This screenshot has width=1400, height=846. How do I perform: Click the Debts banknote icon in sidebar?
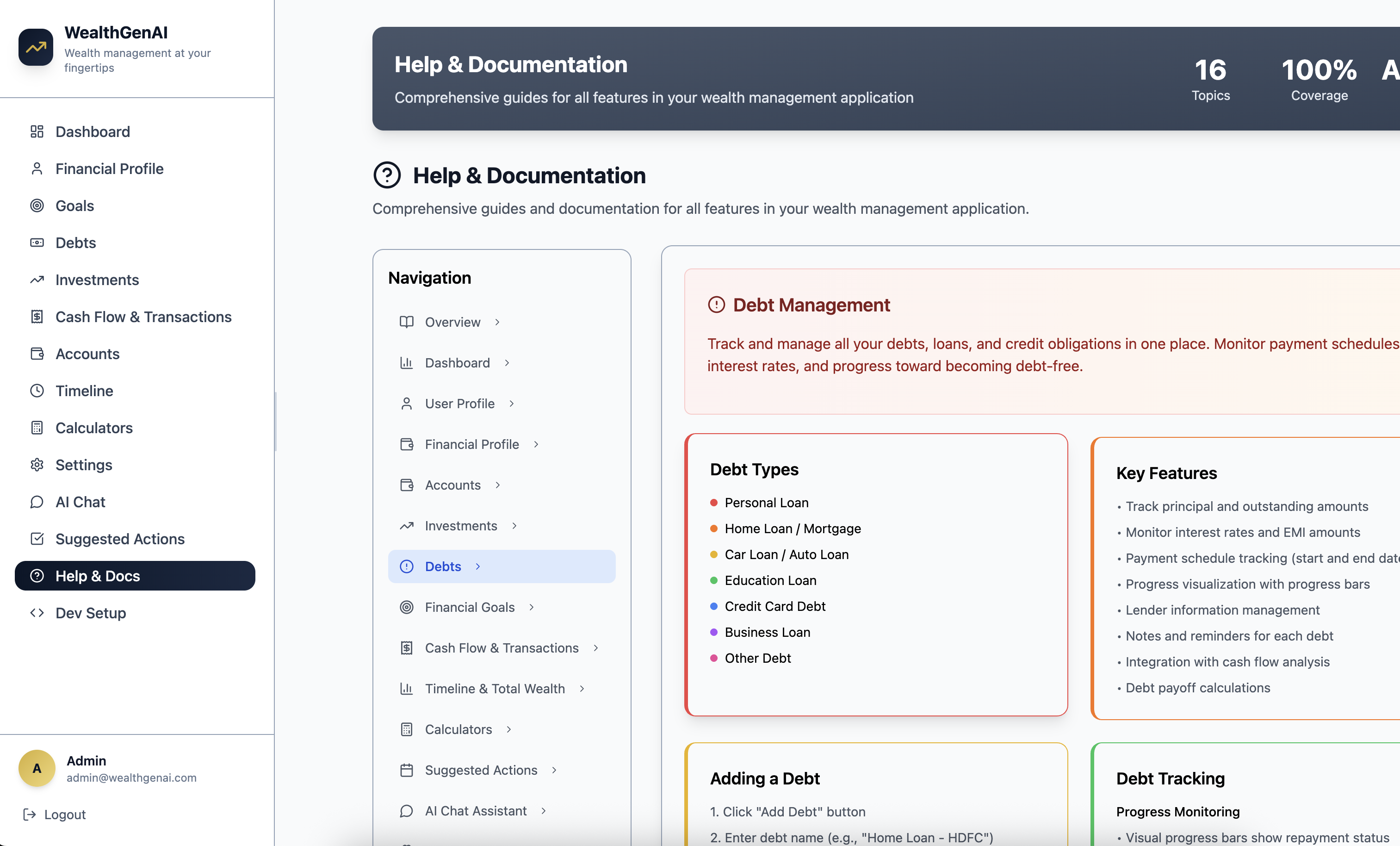click(x=37, y=243)
